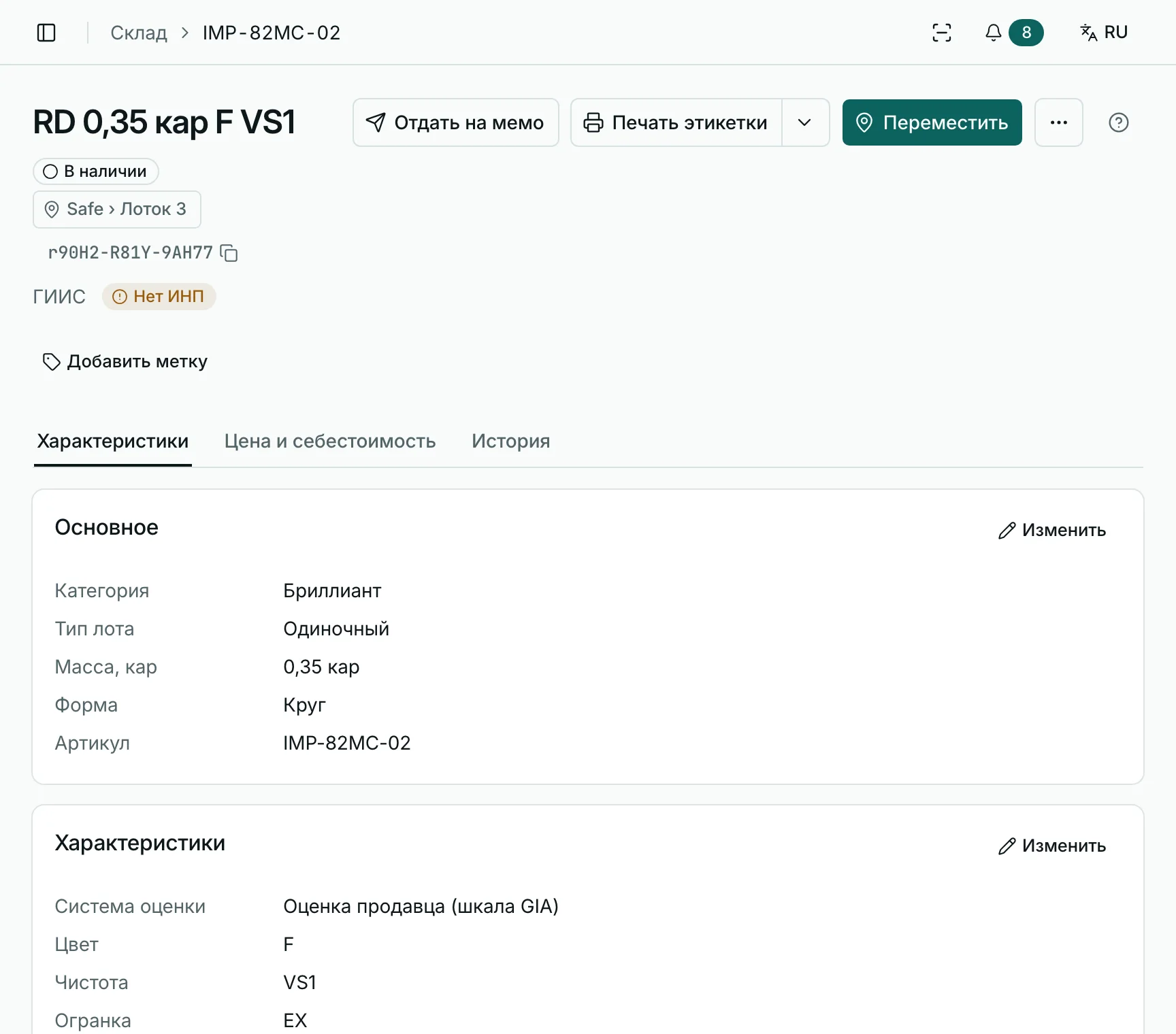The image size is (1176, 1034).
Task: Click the Цвет value F
Action: [x=289, y=944]
